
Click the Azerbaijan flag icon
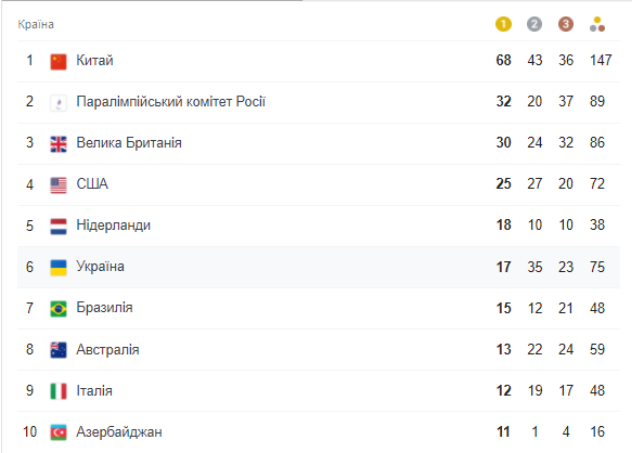point(58,432)
